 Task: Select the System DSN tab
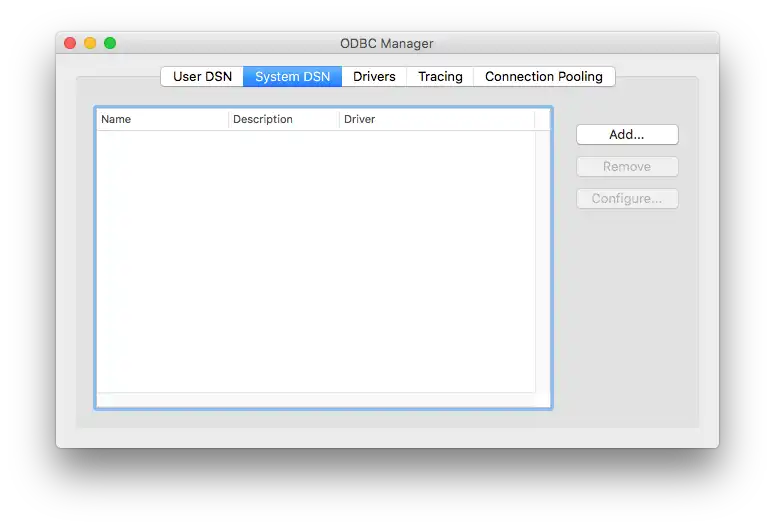point(292,76)
